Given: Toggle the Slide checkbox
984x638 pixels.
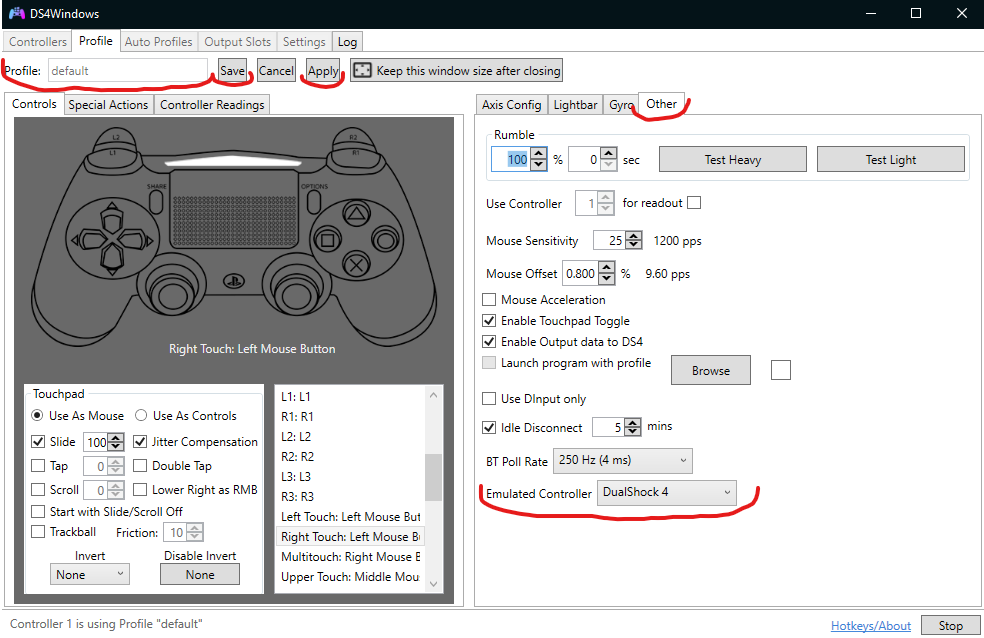Looking at the screenshot, I should coord(38,442).
